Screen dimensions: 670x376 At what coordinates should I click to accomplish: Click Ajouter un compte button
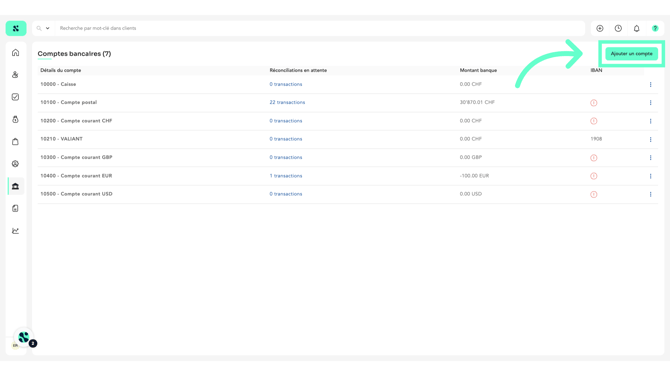632,54
